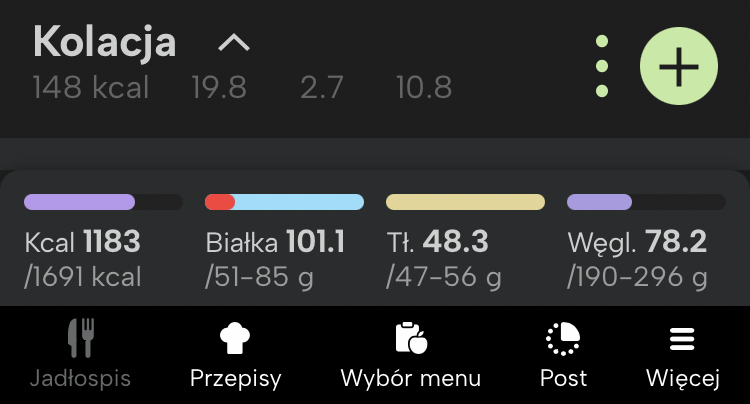This screenshot has height=404, width=750.
Task: Tap the 148 kcal Kolacja summary
Action: (x=91, y=88)
